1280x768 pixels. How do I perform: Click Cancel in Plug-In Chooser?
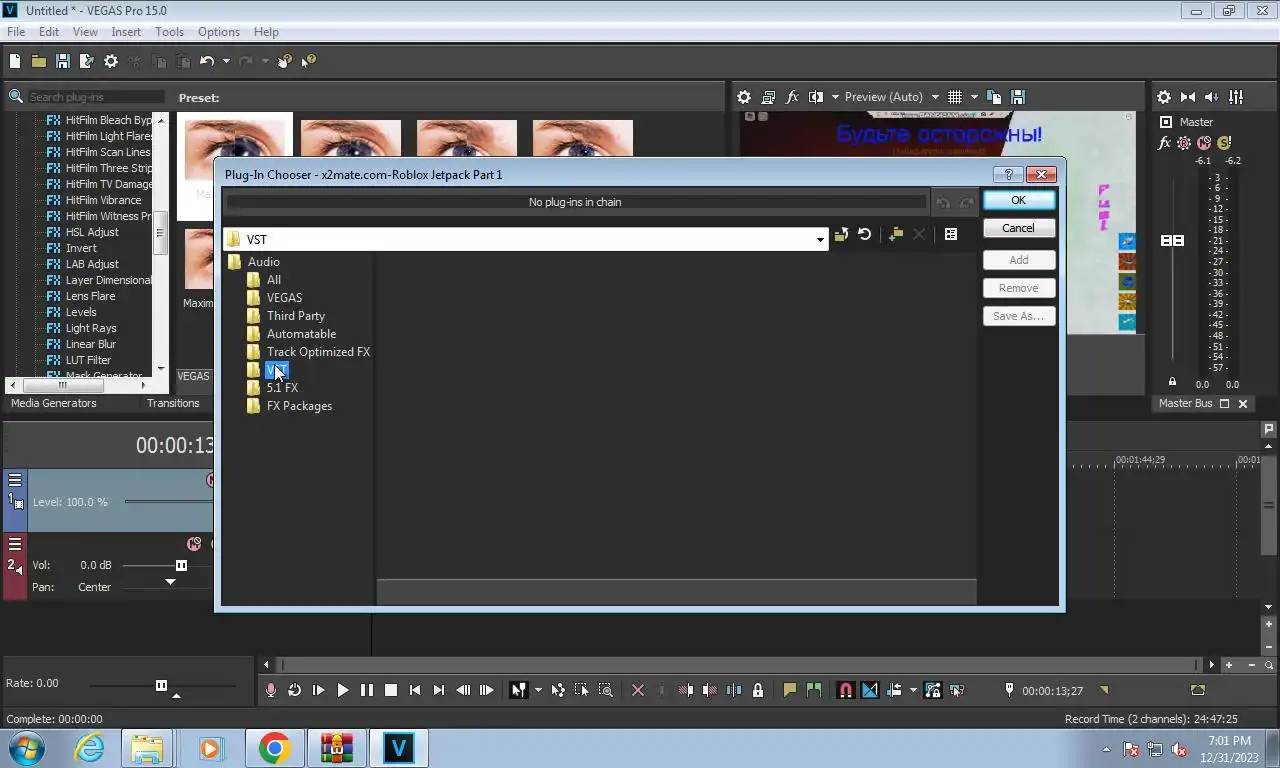pos(1018,228)
